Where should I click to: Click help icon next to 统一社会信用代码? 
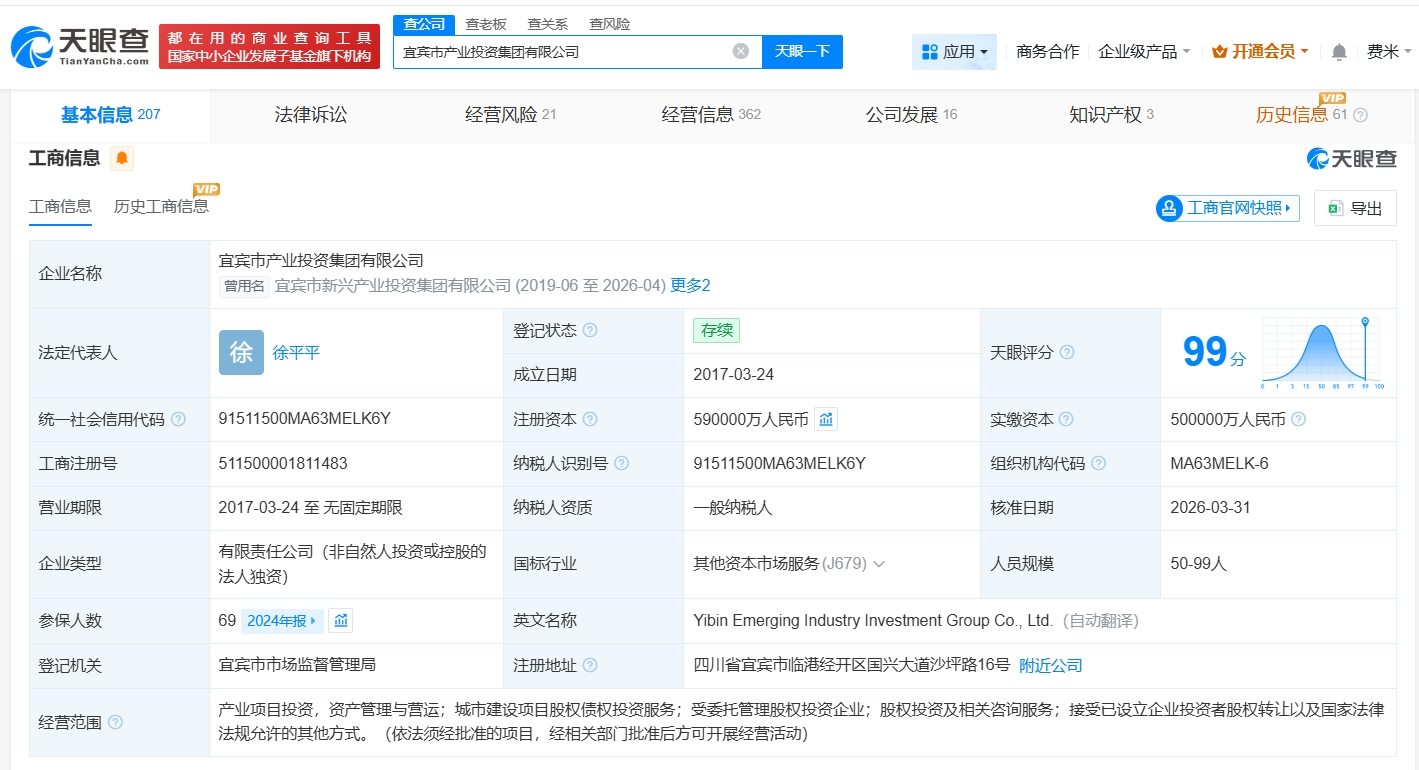tap(178, 420)
